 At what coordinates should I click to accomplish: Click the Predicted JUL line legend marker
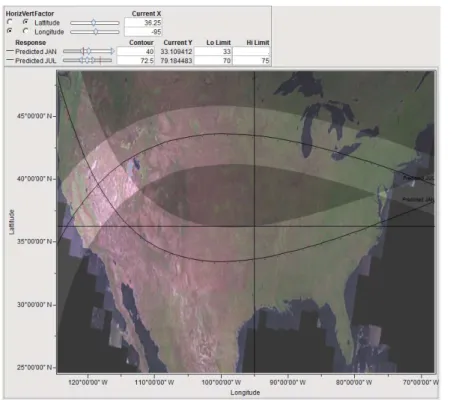(x=10, y=60)
